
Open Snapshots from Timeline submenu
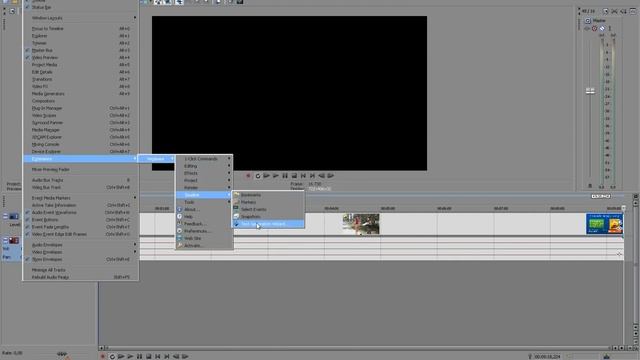coord(268,217)
